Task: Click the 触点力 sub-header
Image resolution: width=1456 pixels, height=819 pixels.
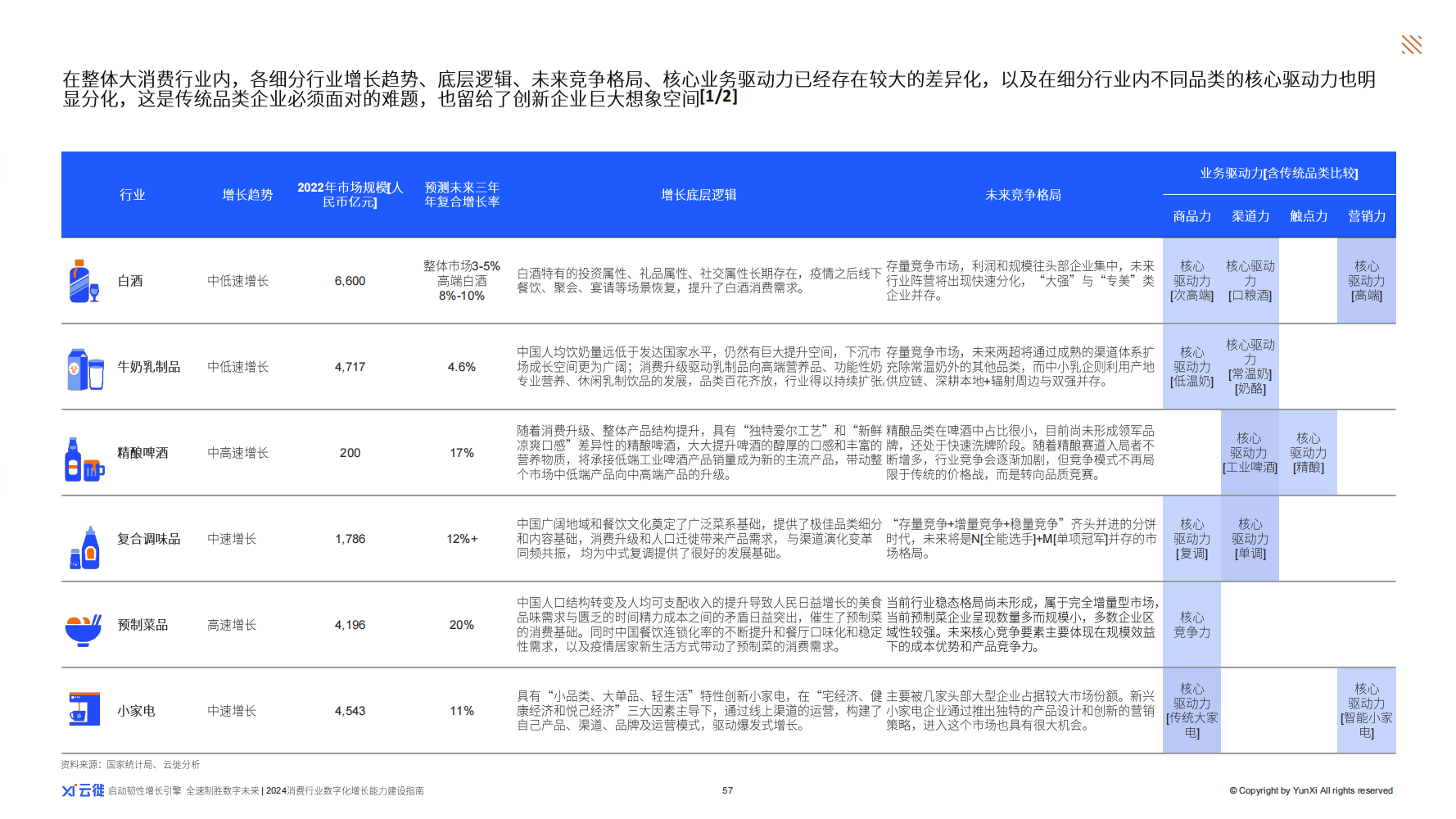Action: pos(1309,216)
